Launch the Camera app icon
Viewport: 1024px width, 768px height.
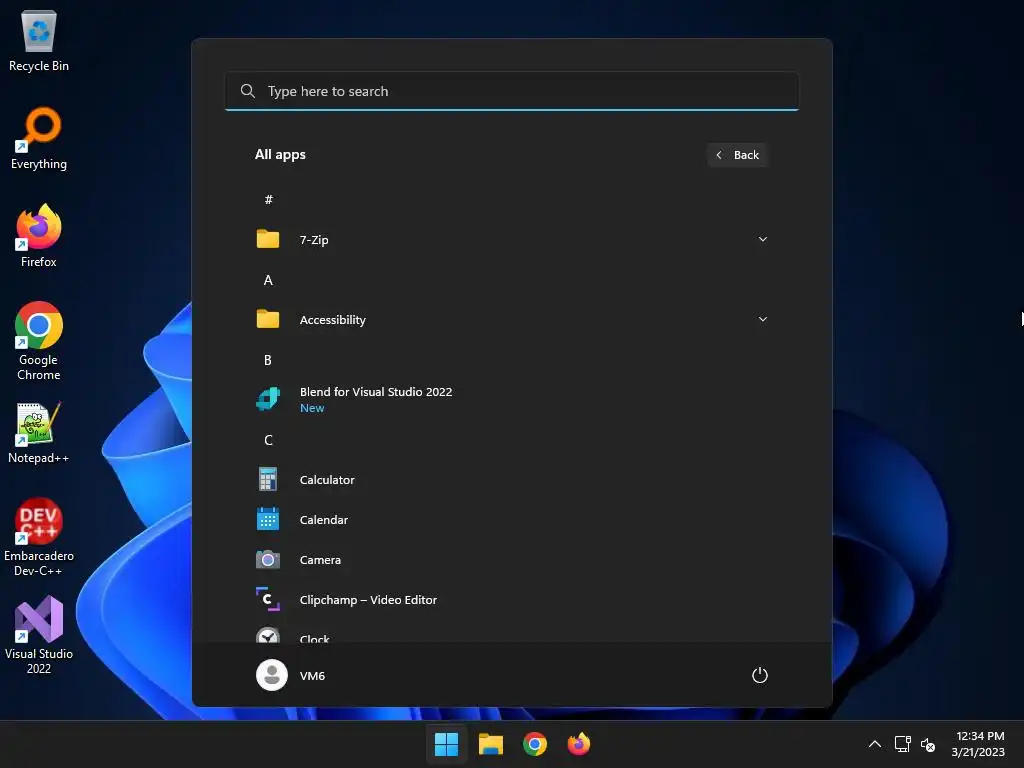click(x=268, y=560)
